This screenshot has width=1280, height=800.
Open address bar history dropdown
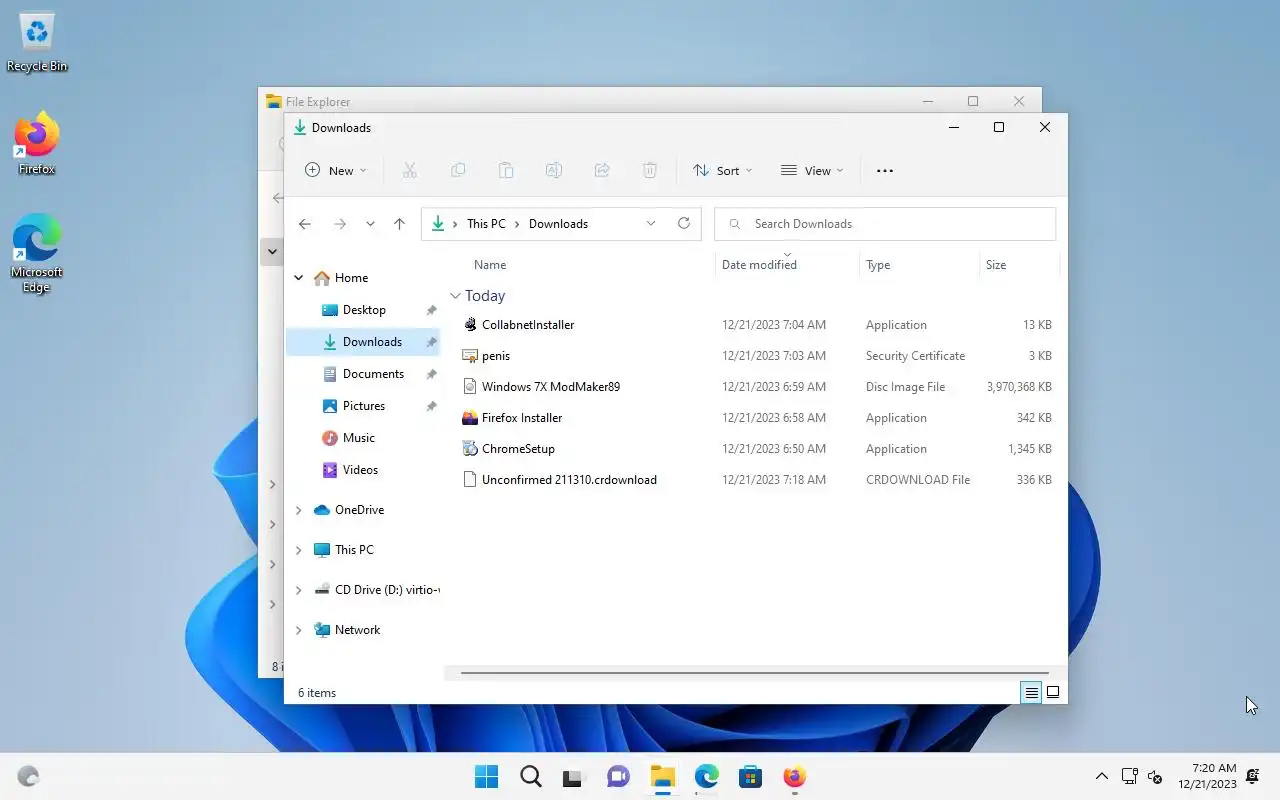click(x=651, y=223)
